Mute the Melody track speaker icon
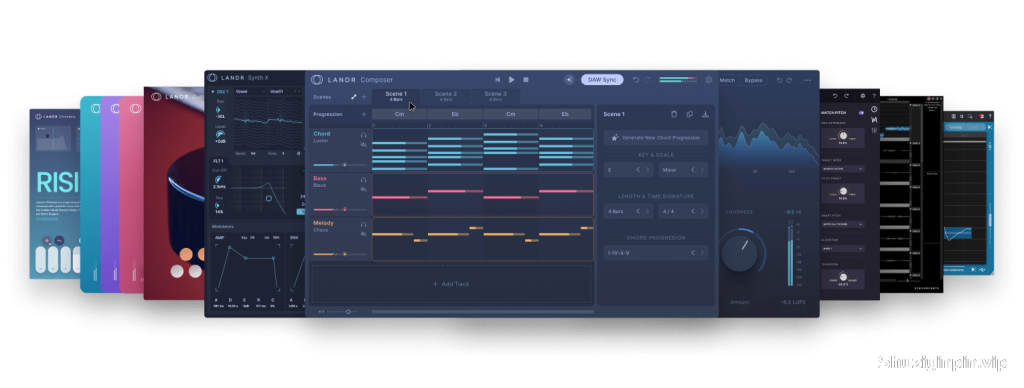1024x388 pixels. click(364, 233)
